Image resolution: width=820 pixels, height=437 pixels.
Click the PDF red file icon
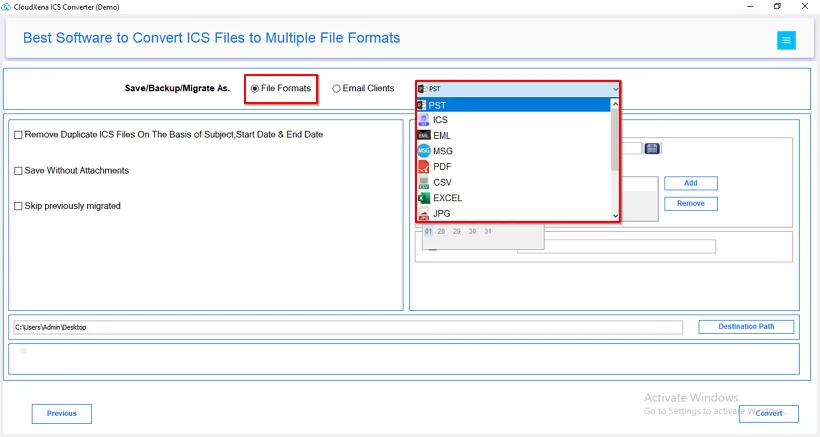pyautogui.click(x=424, y=167)
